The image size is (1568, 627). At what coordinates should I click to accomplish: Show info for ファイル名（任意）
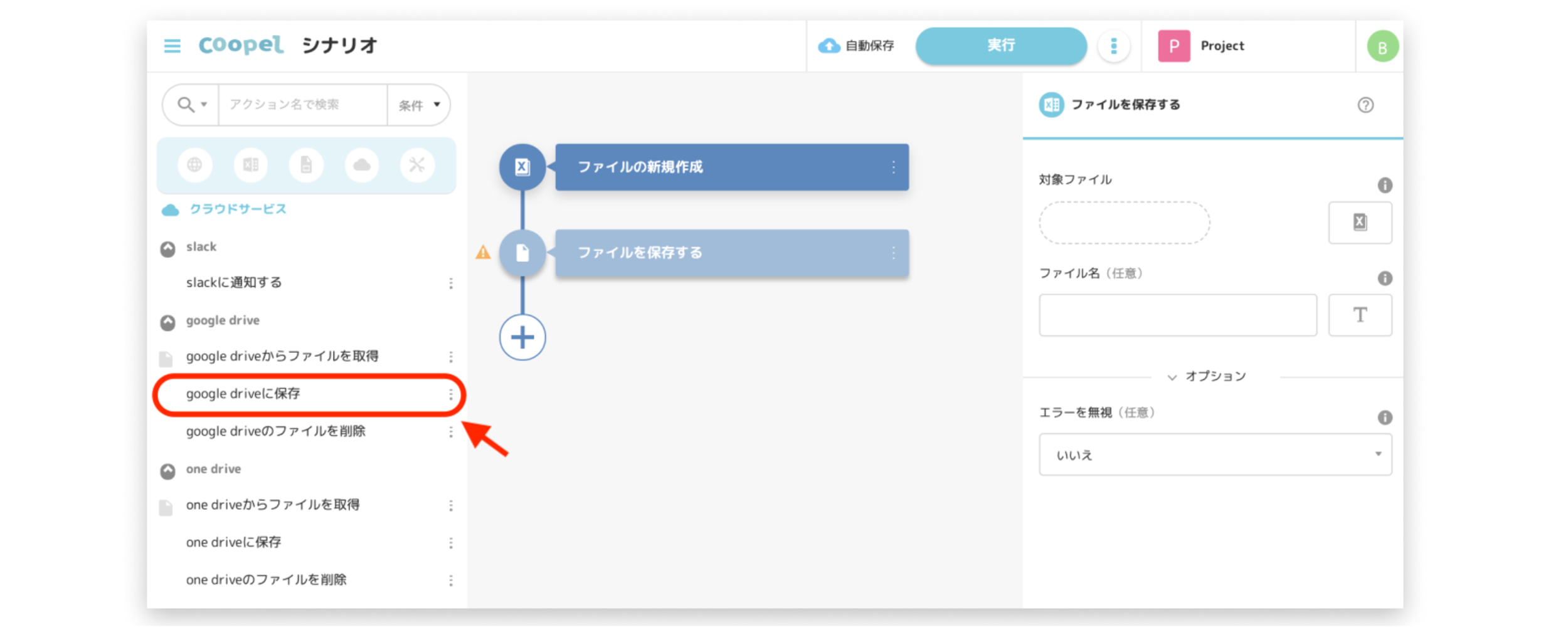[1385, 278]
